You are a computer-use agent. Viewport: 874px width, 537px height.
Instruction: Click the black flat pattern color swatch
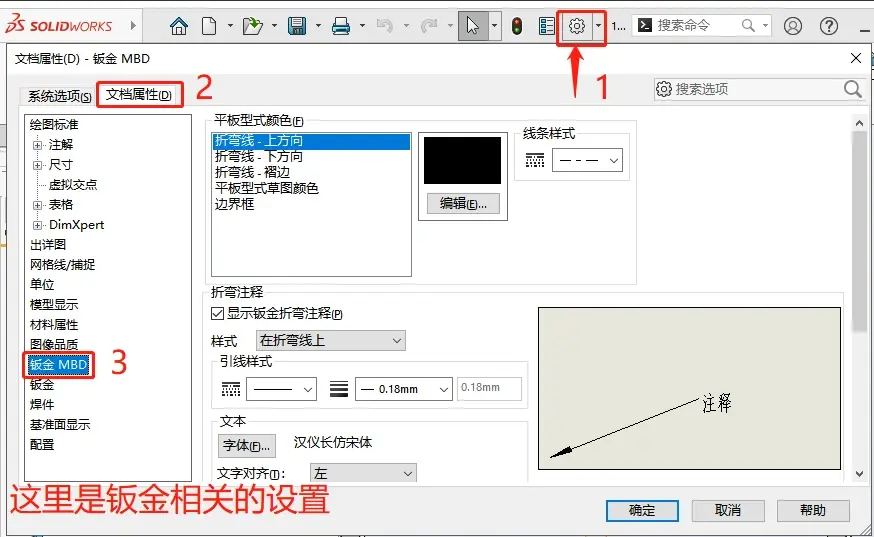pyautogui.click(x=463, y=161)
